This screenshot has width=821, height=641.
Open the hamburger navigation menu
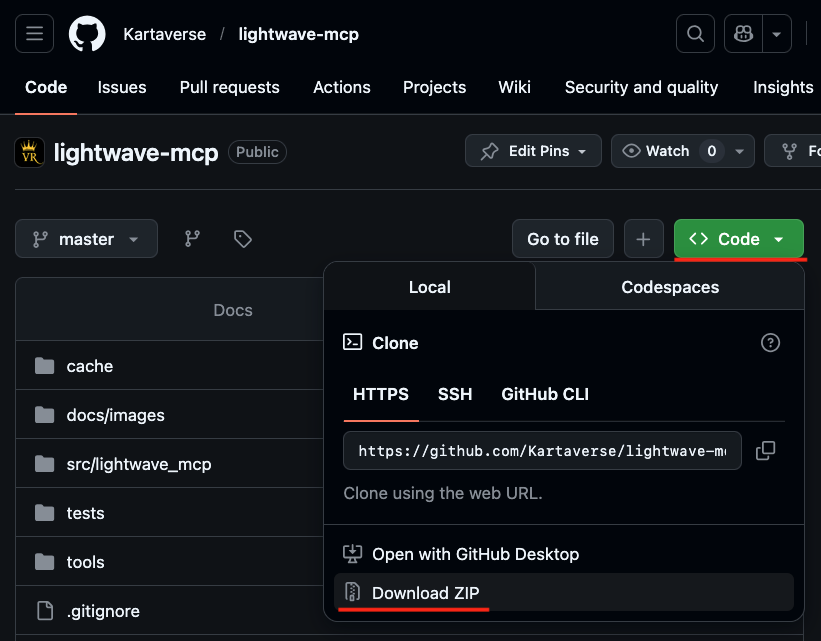pos(35,34)
